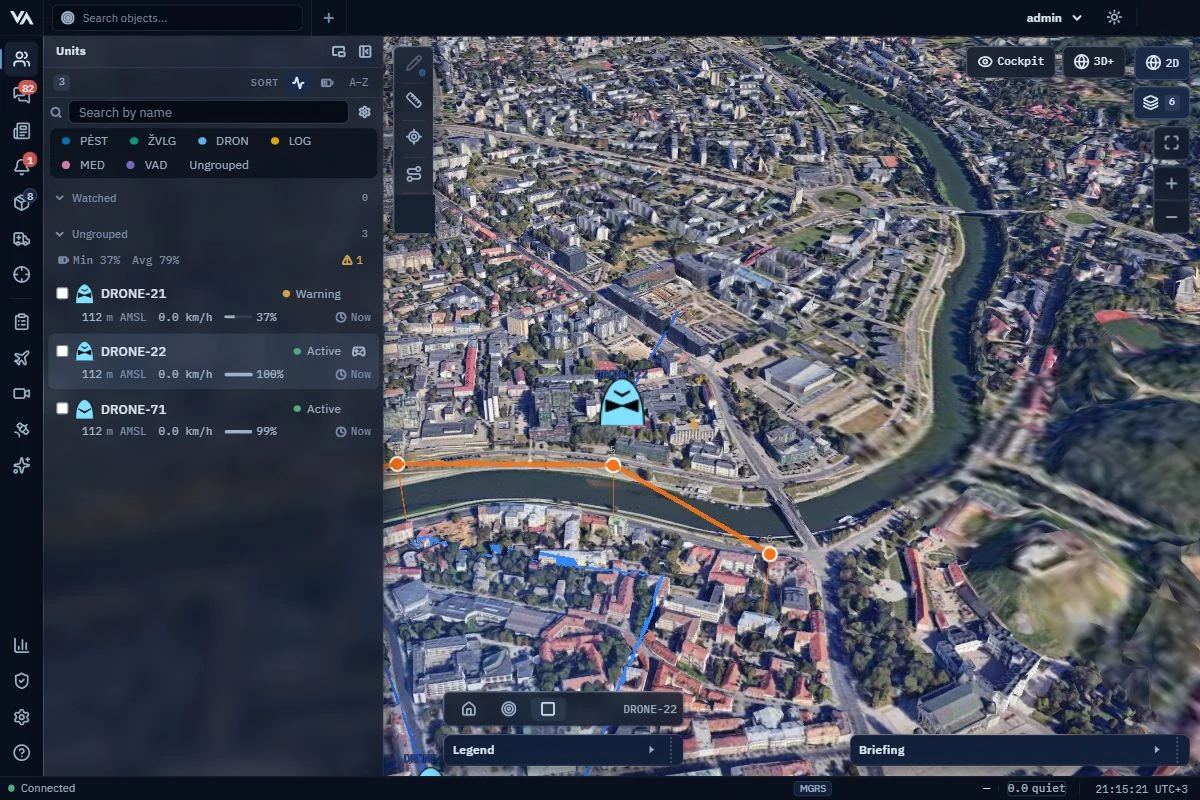Toggle the light/dark theme sun icon
The image size is (1200, 800).
pyautogui.click(x=1114, y=17)
